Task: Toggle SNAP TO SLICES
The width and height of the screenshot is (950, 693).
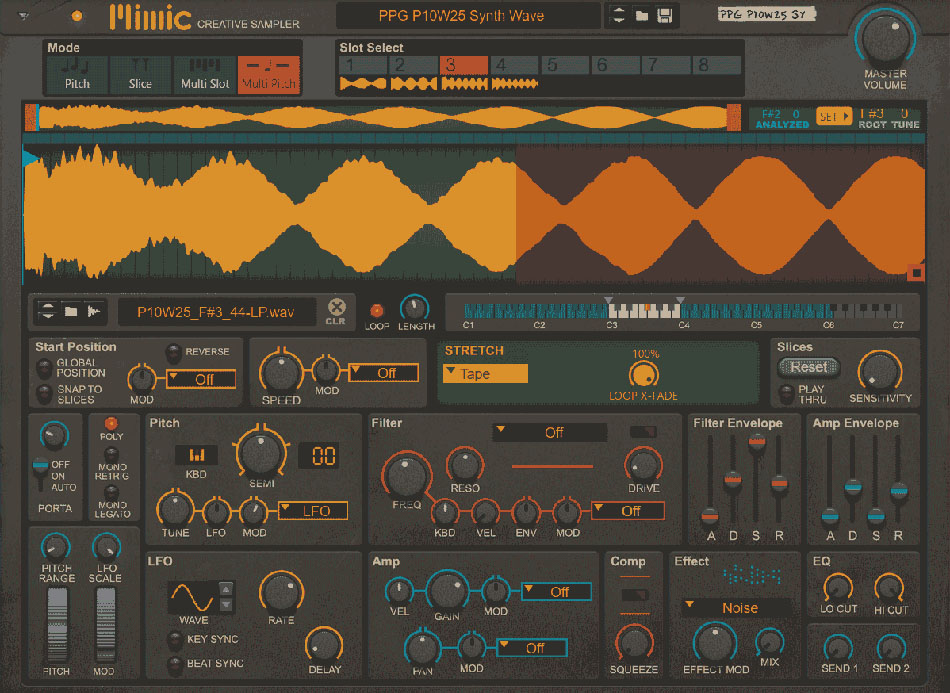Action: [44, 394]
